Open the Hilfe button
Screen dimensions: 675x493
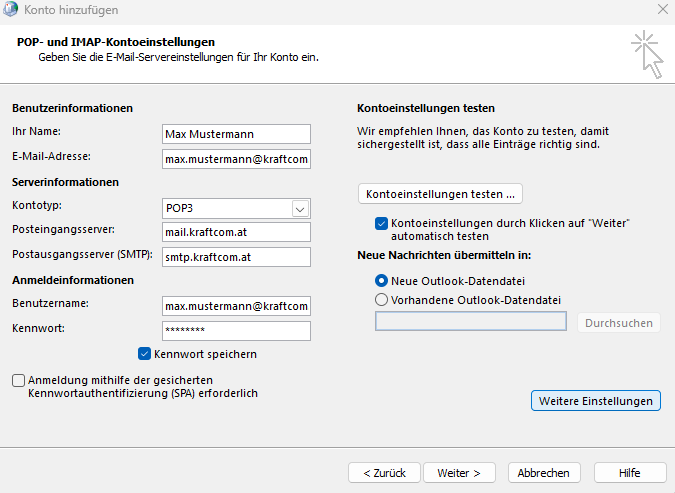point(630,473)
